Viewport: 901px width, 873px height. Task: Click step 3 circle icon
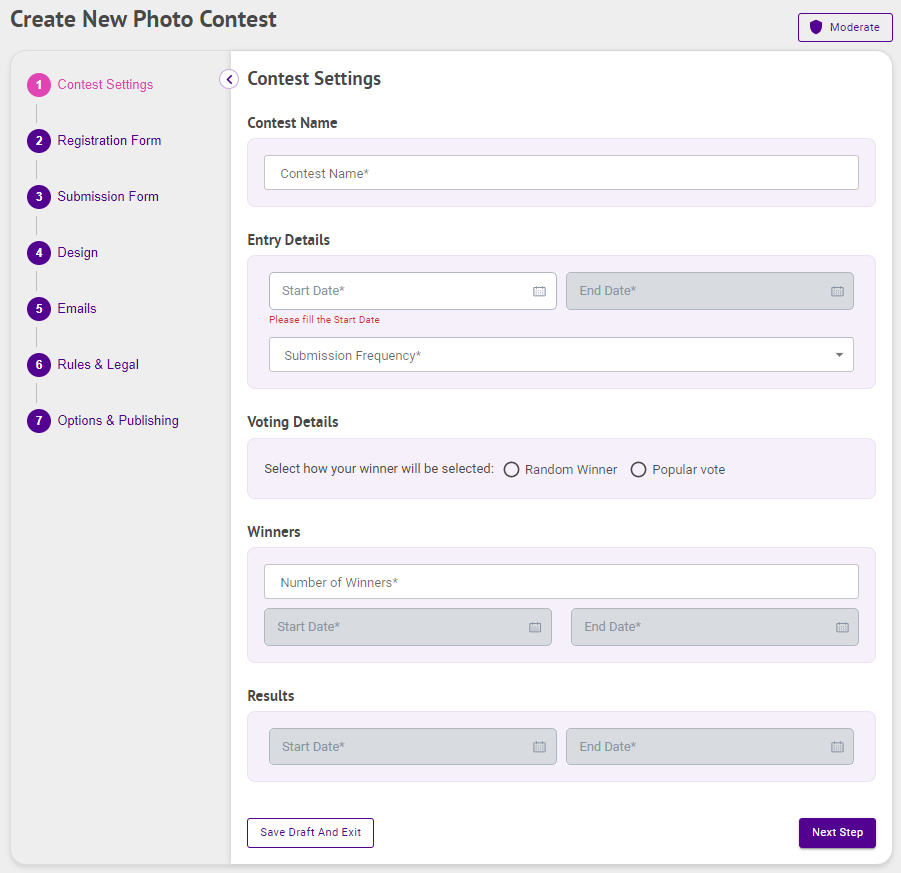click(39, 197)
